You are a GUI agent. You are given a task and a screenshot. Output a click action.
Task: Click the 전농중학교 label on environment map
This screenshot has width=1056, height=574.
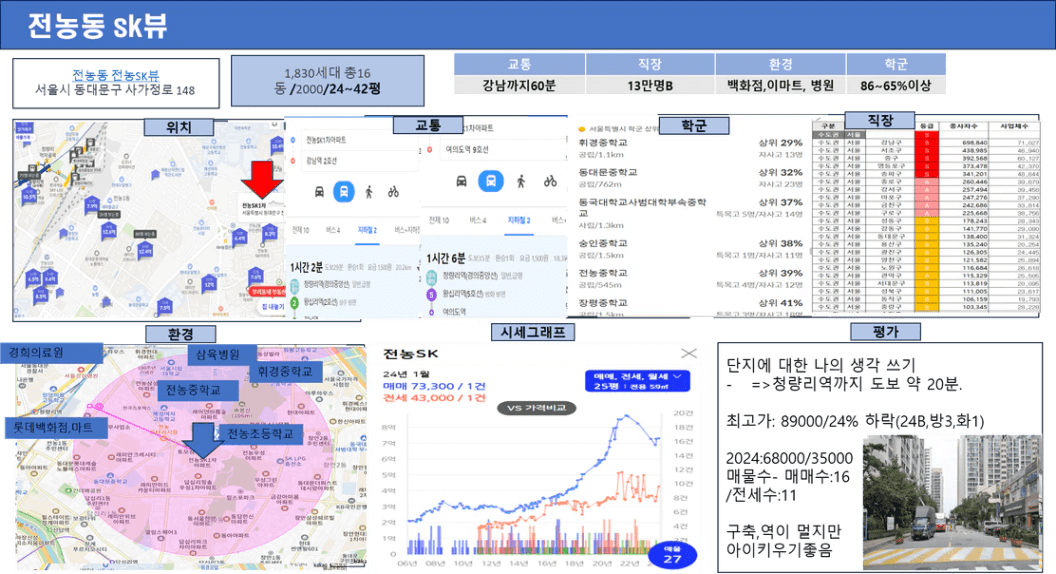pos(197,390)
